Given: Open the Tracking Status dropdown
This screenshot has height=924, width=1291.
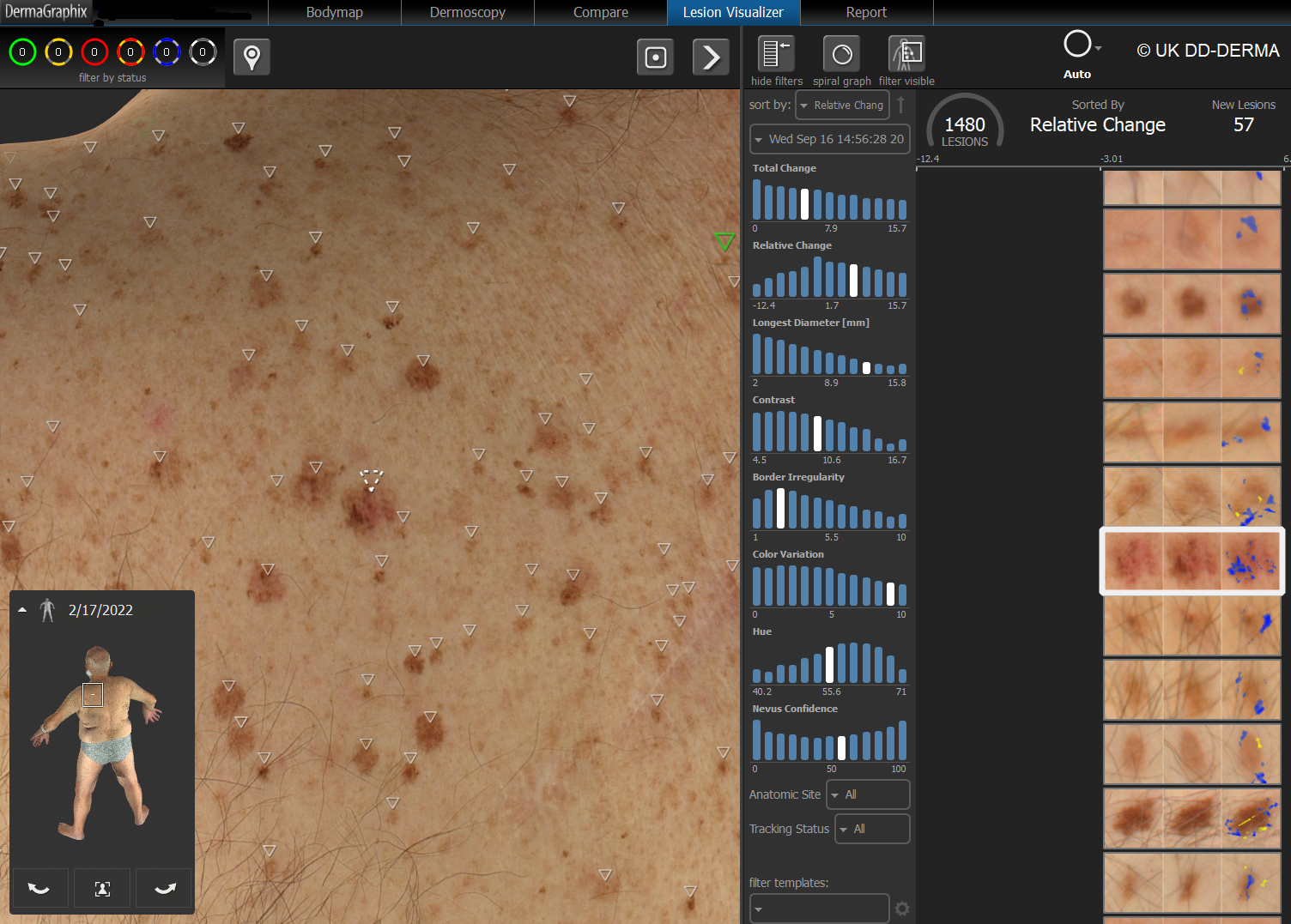Looking at the screenshot, I should (x=872, y=829).
